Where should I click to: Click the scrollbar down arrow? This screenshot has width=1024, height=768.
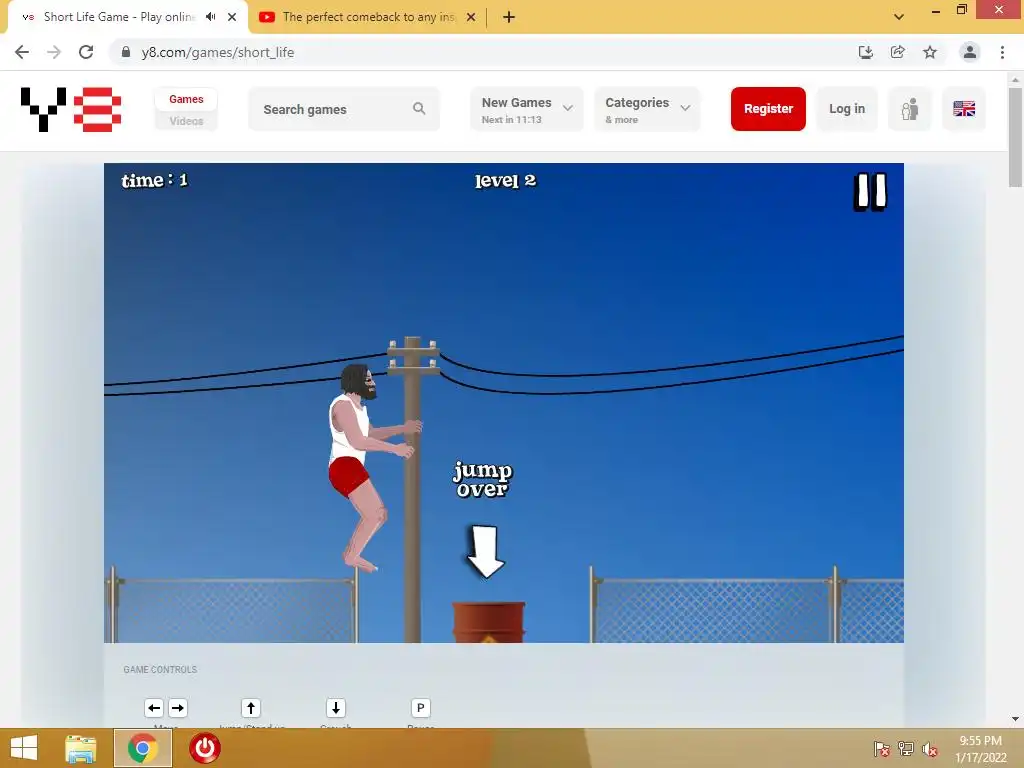[1015, 719]
